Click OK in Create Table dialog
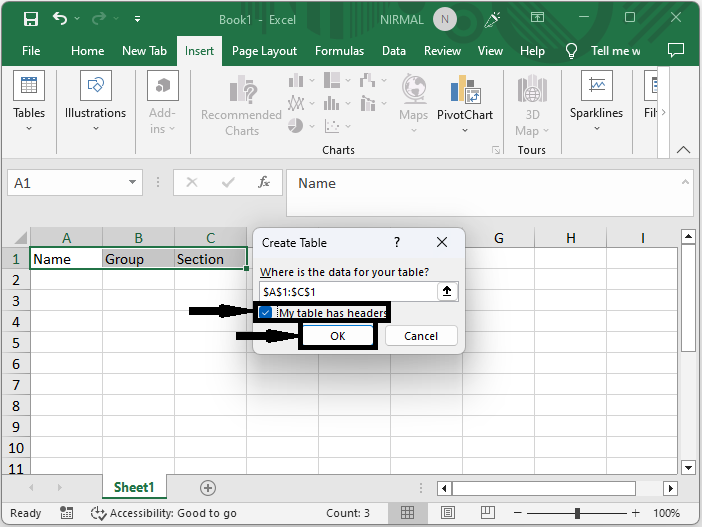The width and height of the screenshot is (702, 527). coord(338,336)
